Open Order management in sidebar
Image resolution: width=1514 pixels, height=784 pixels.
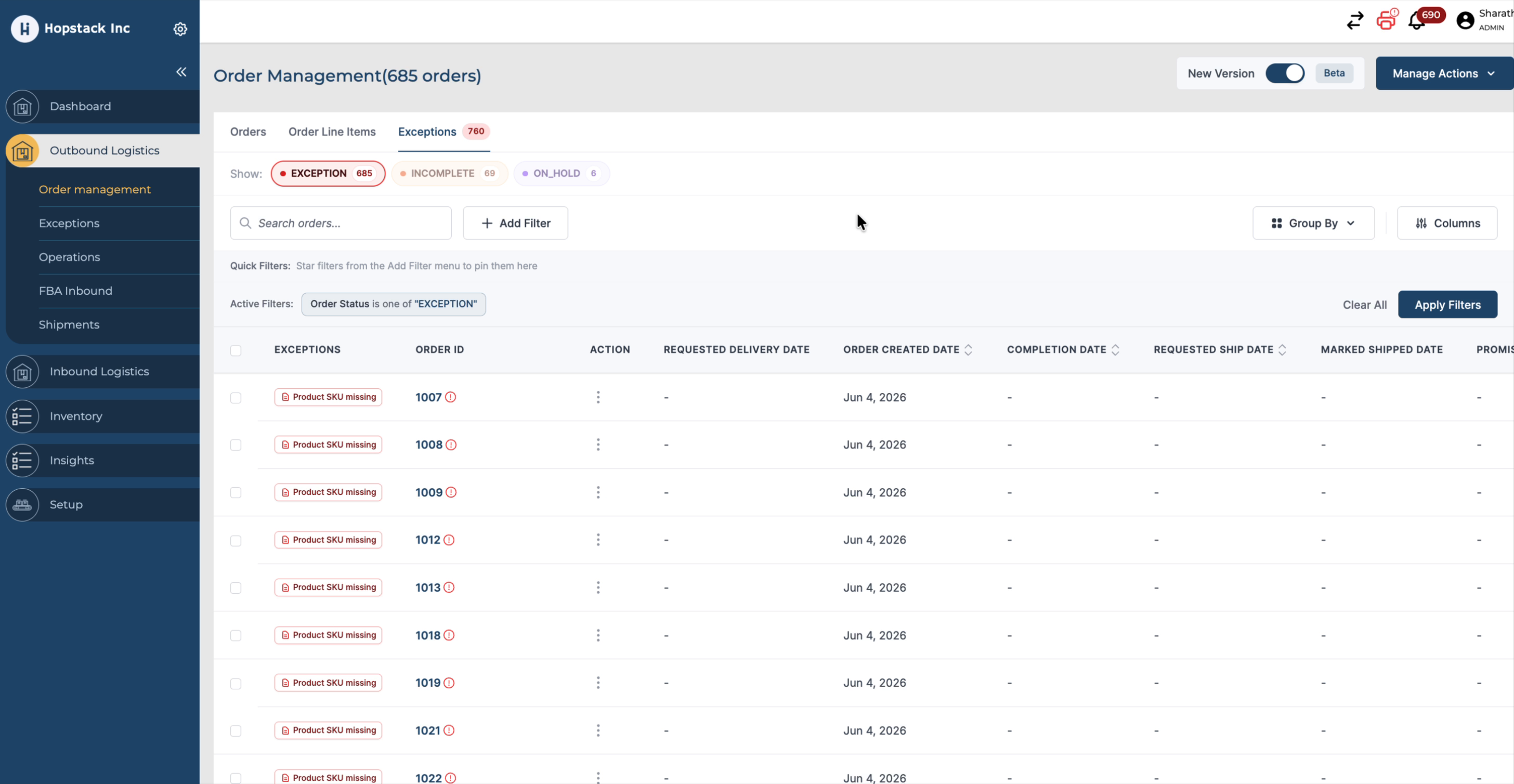click(x=95, y=189)
